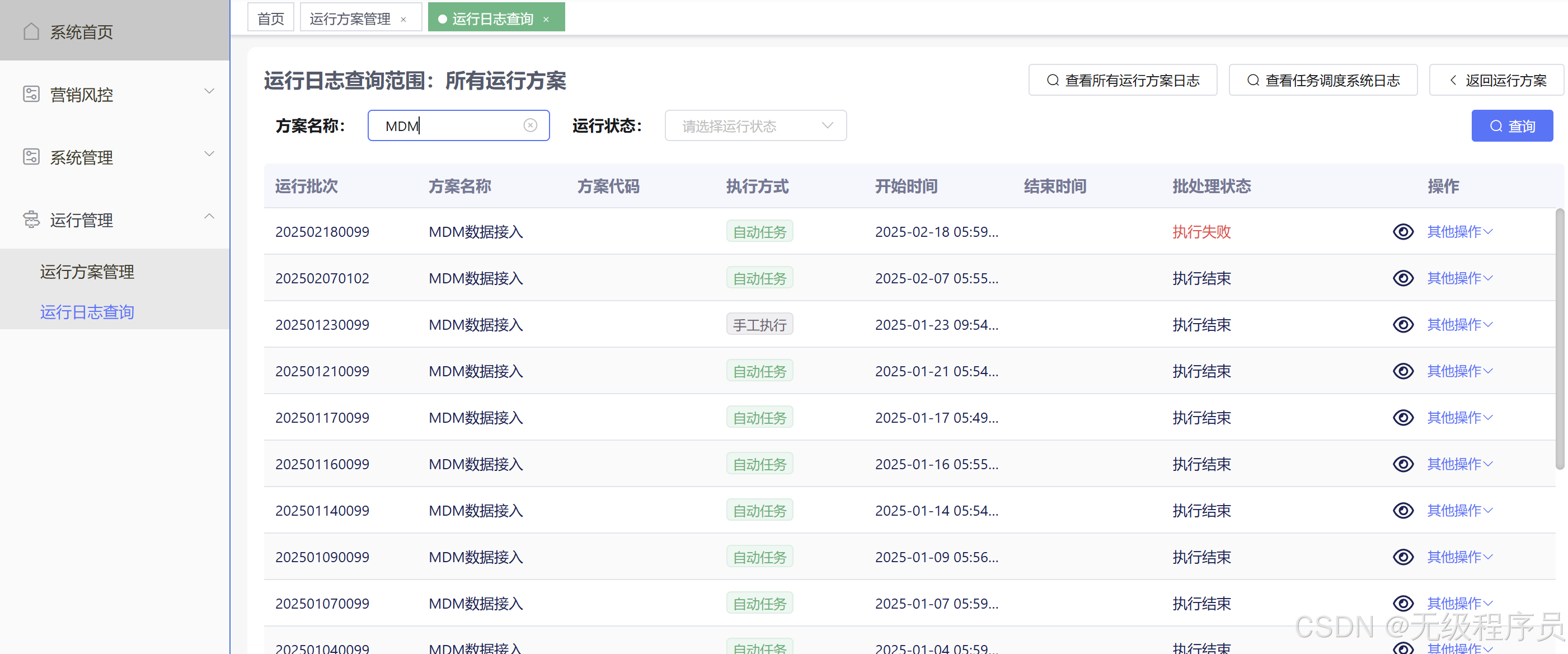This screenshot has height=654, width=1568.
Task: Click the 营销风控 sidebar icon
Action: [31, 94]
